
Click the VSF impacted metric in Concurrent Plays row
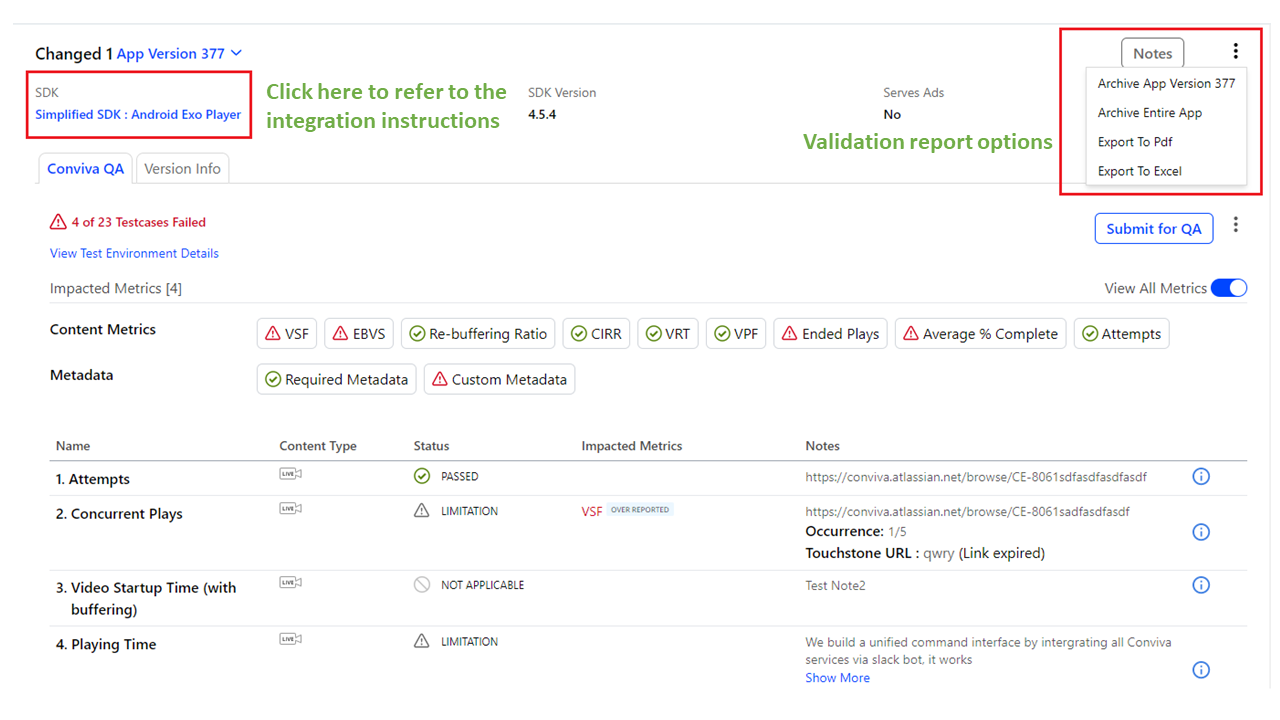click(x=592, y=511)
